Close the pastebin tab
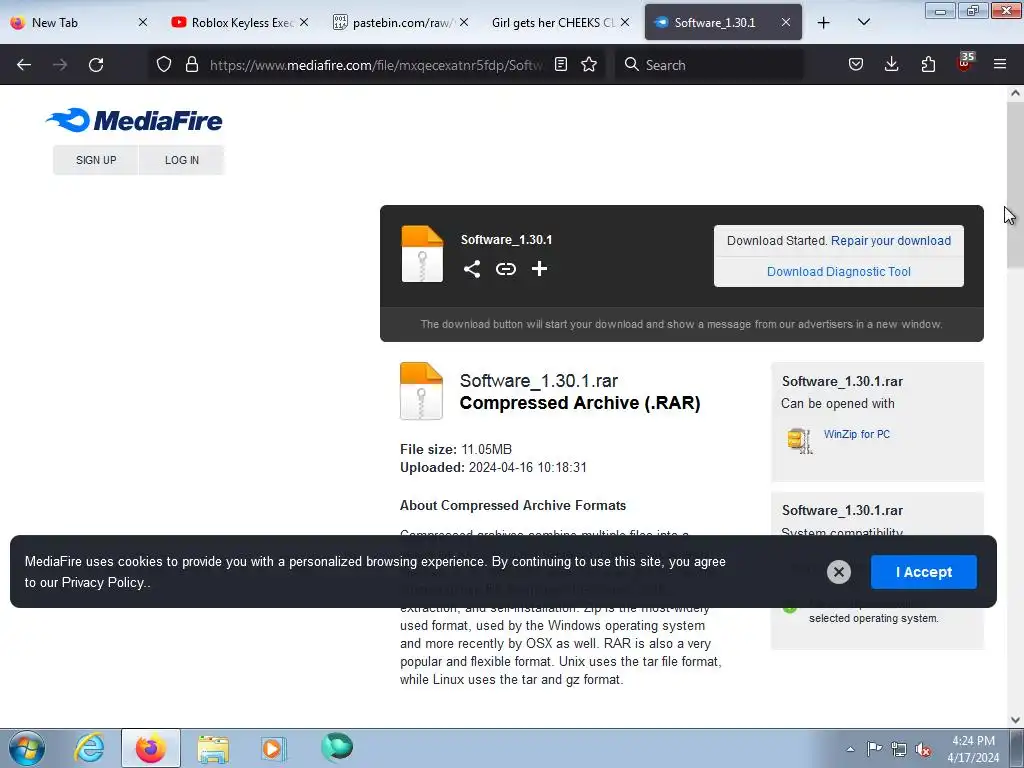The width and height of the screenshot is (1024, 768). point(464,22)
